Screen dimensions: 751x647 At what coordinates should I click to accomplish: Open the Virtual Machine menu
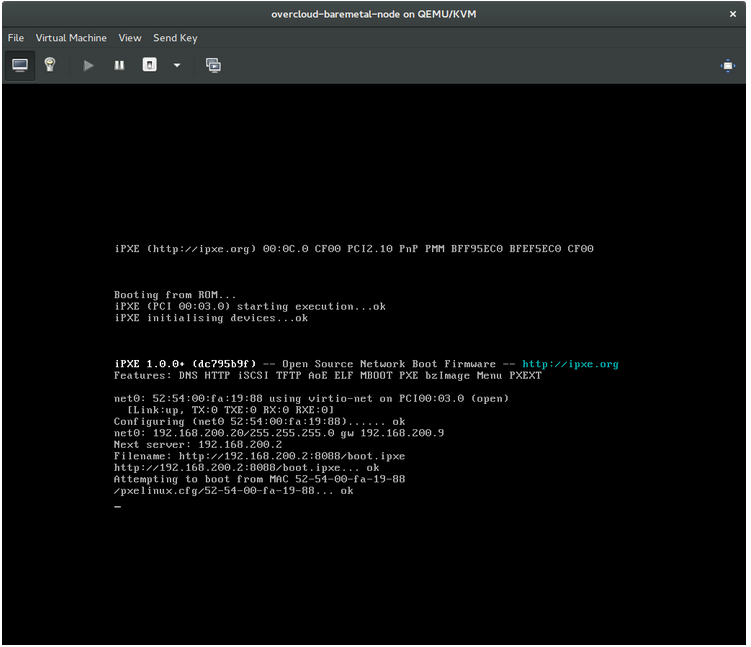(71, 38)
